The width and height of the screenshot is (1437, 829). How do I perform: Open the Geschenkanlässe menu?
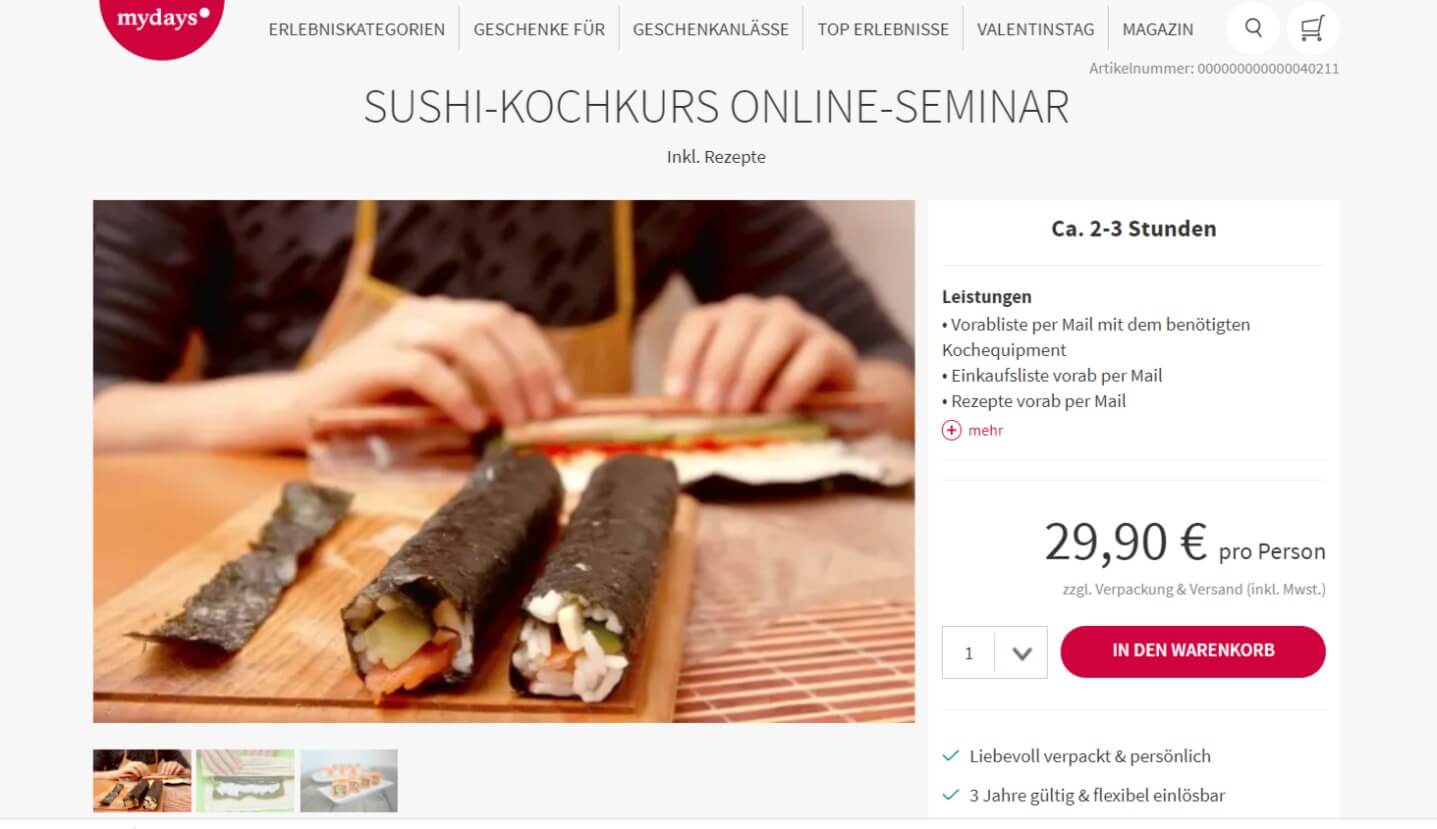(711, 29)
